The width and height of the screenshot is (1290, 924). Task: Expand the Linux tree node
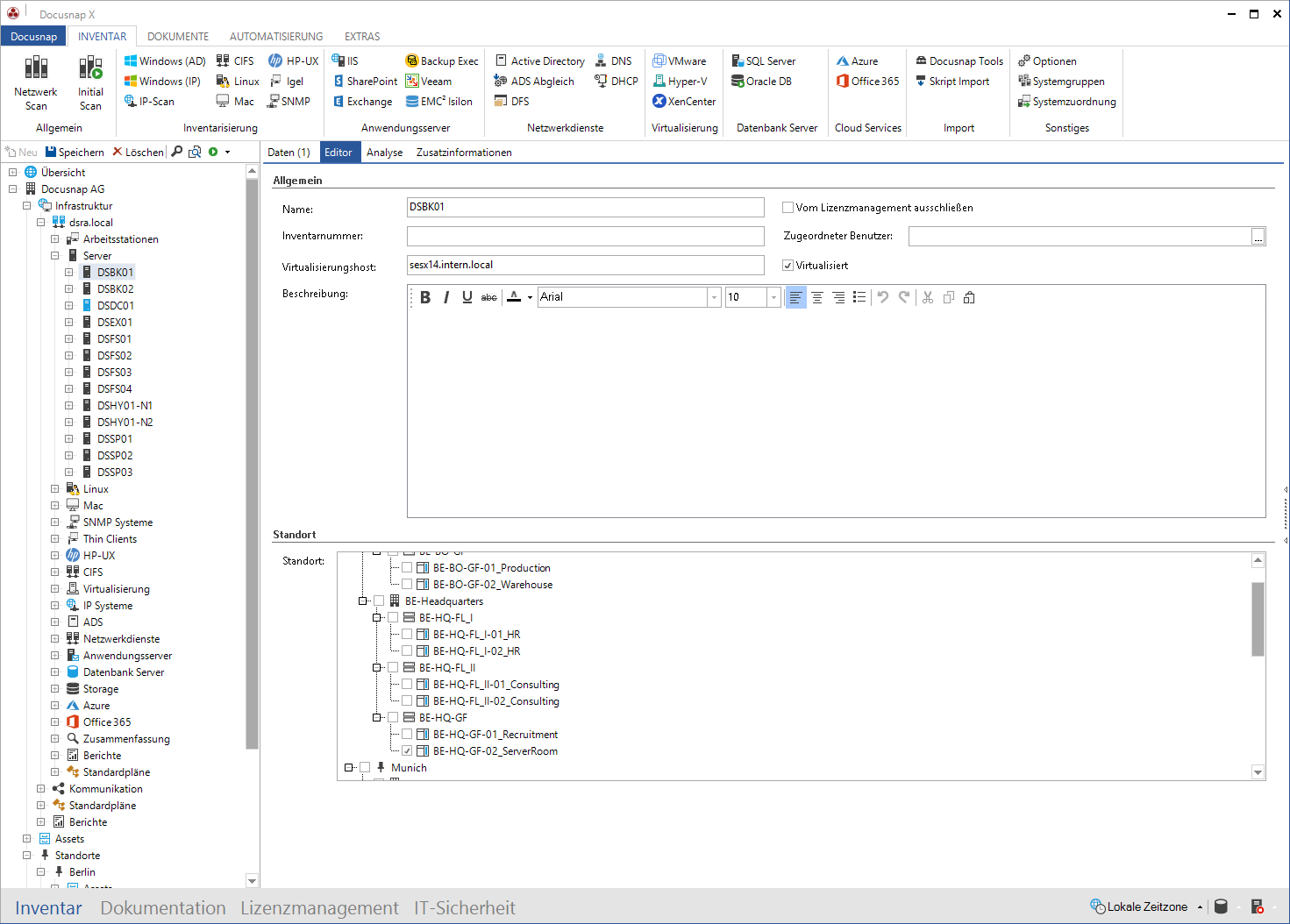coord(55,489)
